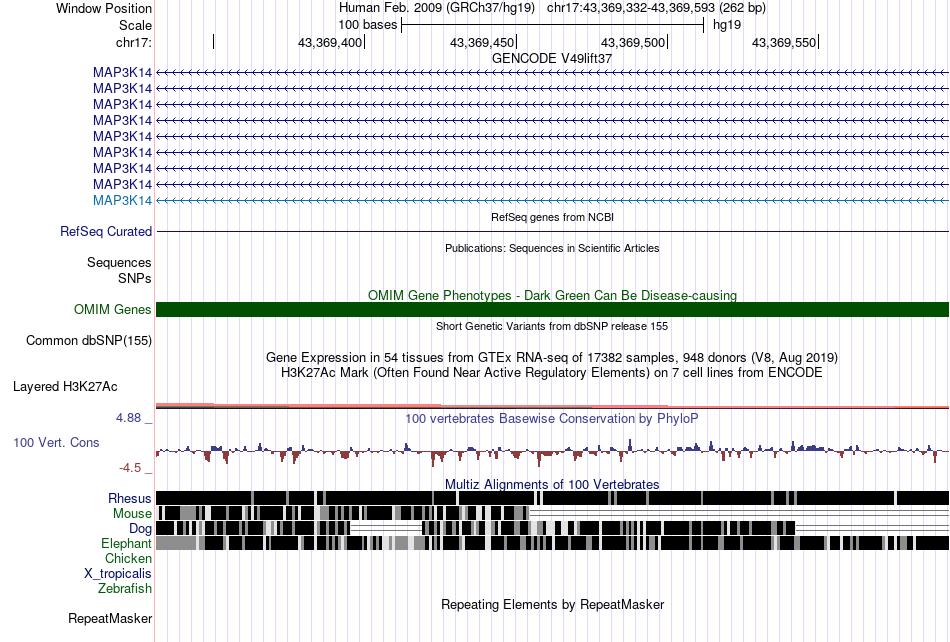This screenshot has height=642, width=950.
Task: Click the chr17: ruler label
Action: point(133,42)
